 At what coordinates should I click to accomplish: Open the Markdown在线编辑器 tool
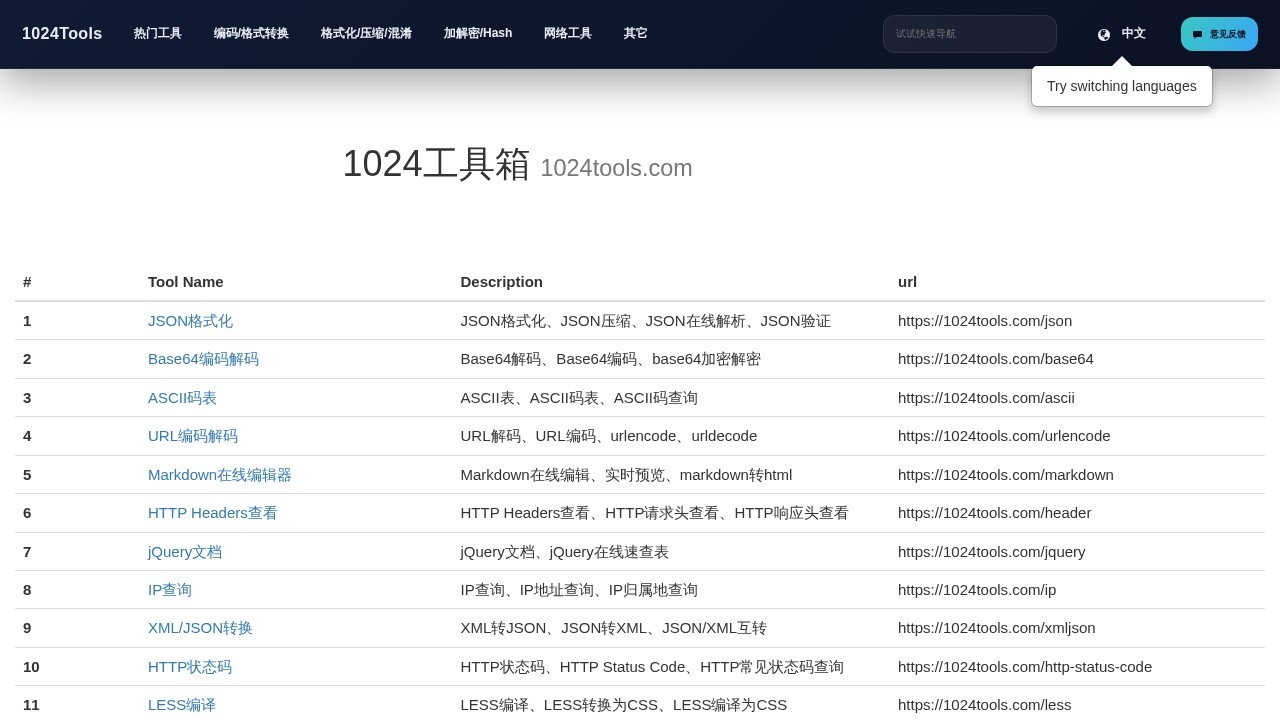click(x=220, y=475)
